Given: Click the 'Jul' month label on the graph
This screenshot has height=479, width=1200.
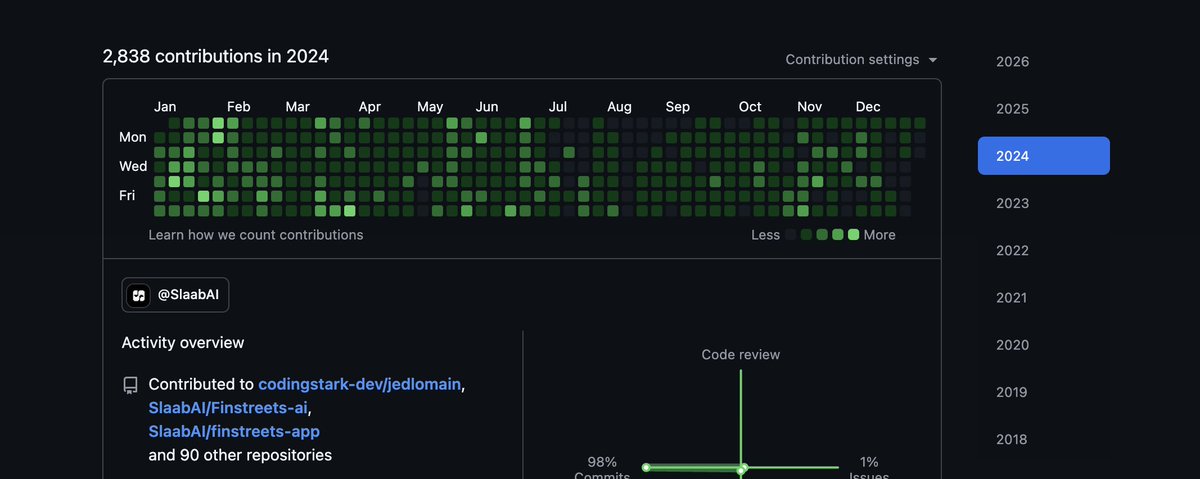Looking at the screenshot, I should (558, 107).
